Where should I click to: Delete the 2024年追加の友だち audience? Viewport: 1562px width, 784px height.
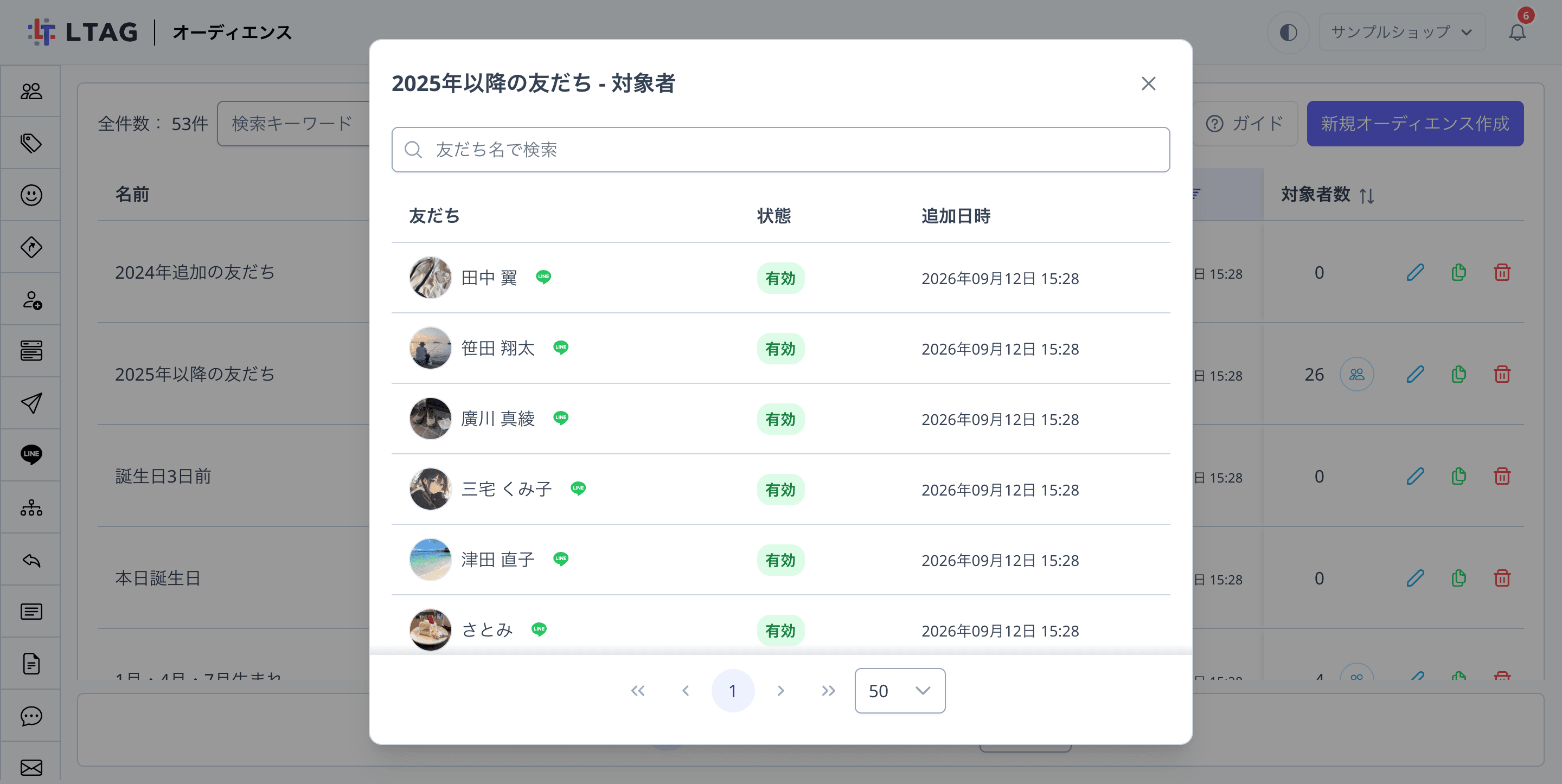1502,273
